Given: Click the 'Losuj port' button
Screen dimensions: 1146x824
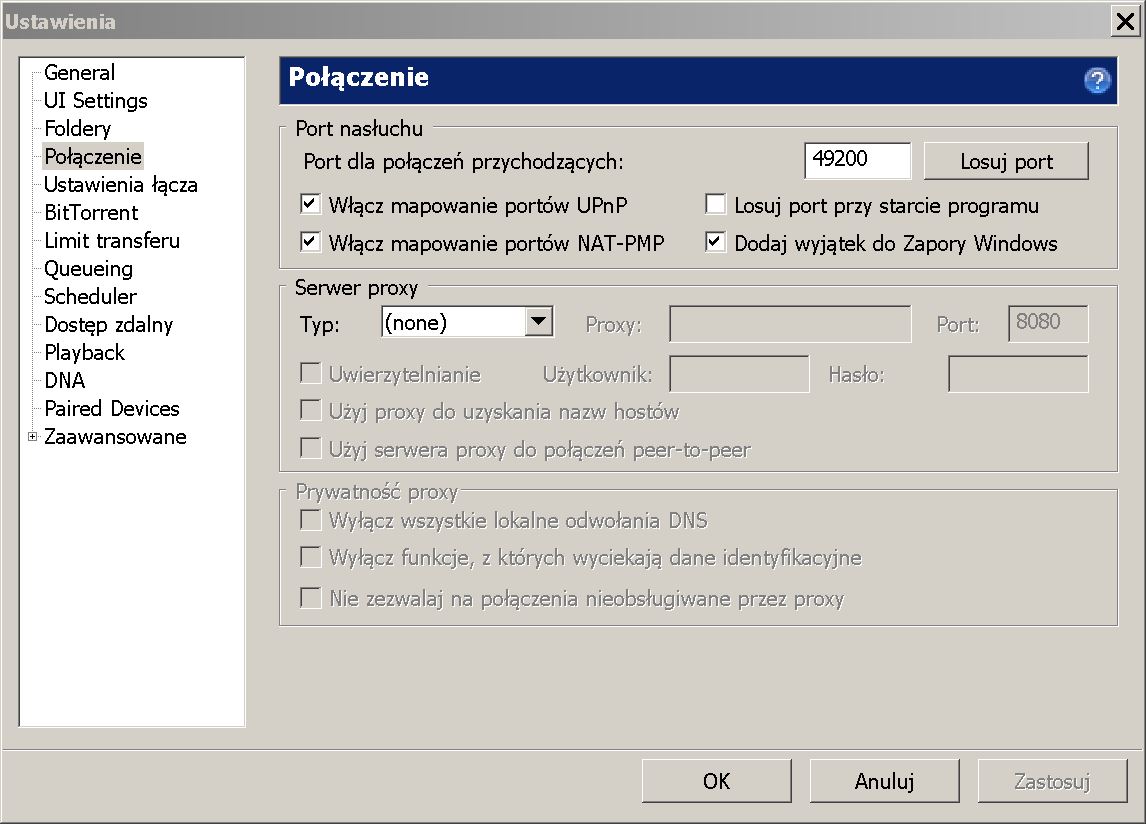Looking at the screenshot, I should (1006, 161).
